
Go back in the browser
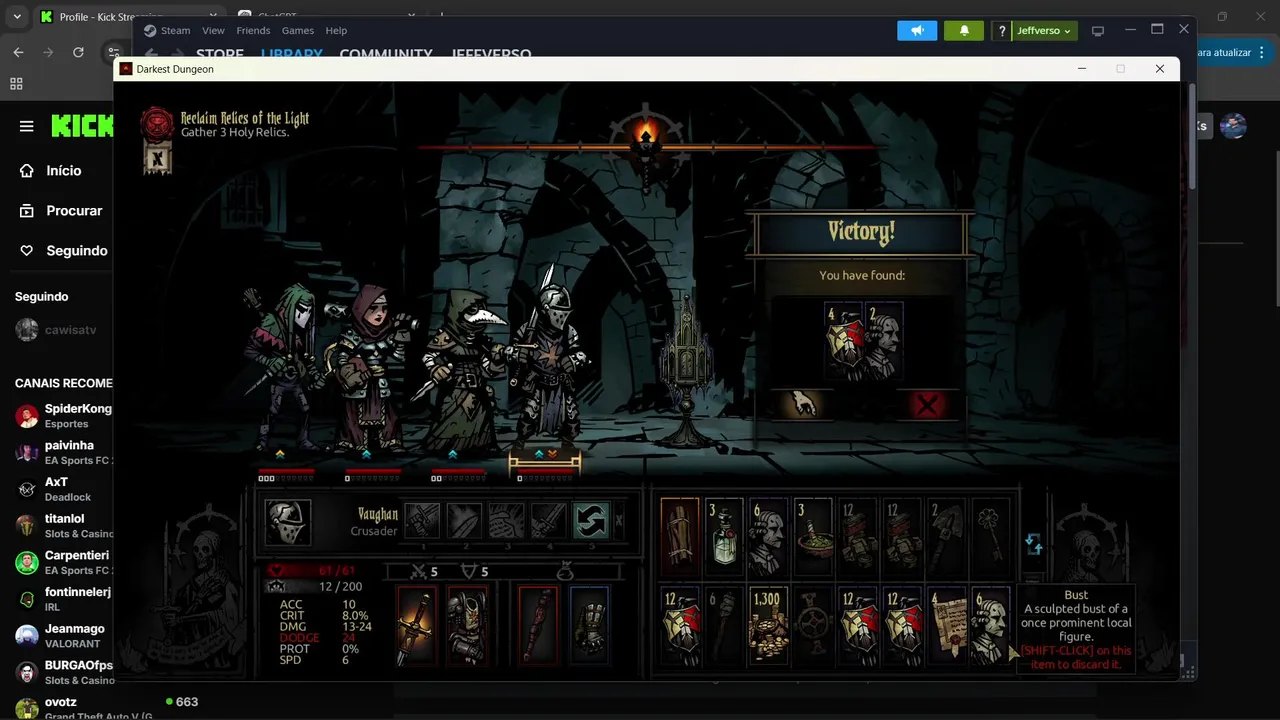[18, 52]
